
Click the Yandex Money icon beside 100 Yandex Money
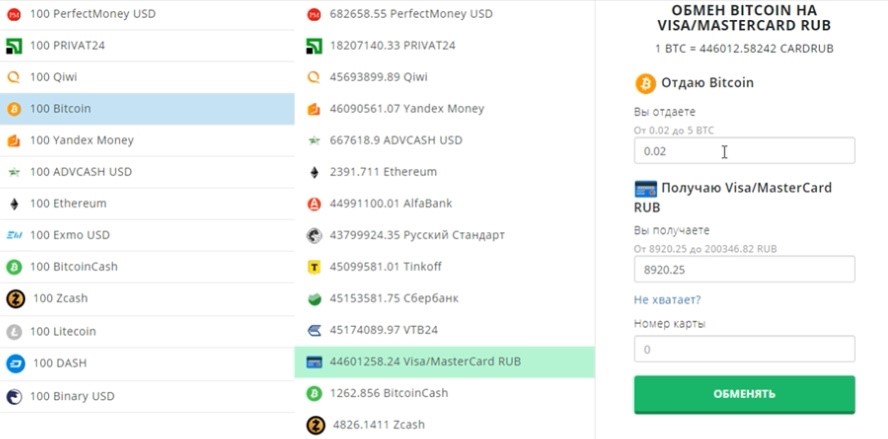click(14, 140)
